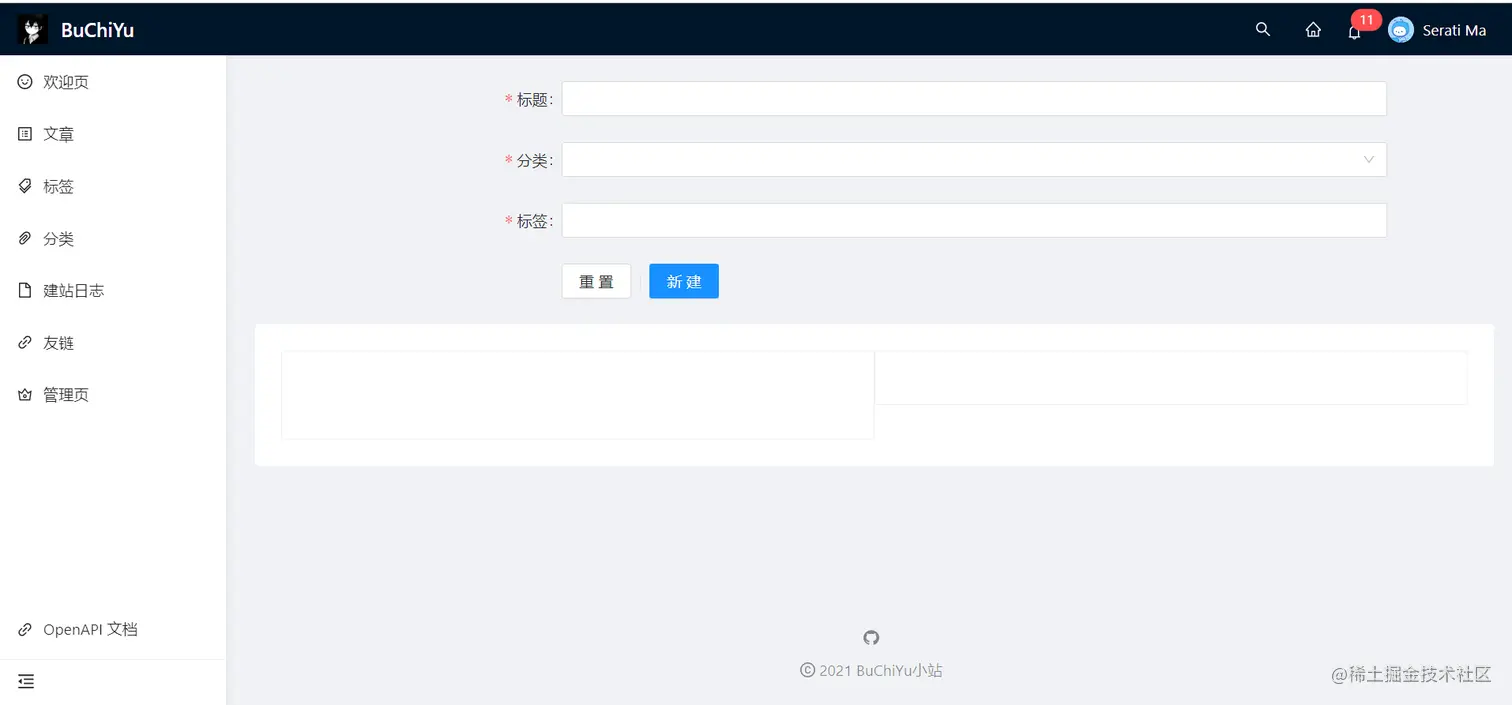Open the 分类 menu item

[113, 238]
